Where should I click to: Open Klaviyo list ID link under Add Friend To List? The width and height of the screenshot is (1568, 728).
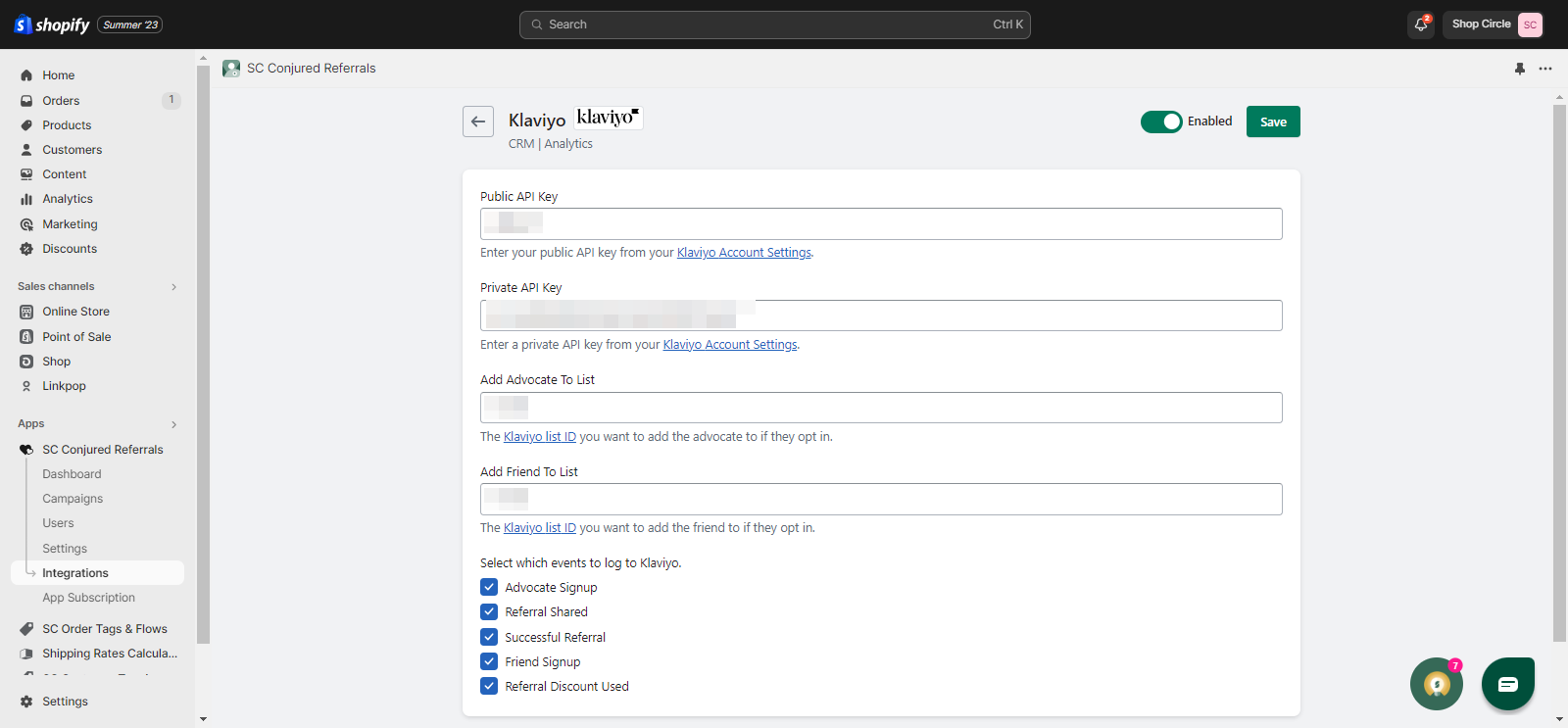[540, 528]
